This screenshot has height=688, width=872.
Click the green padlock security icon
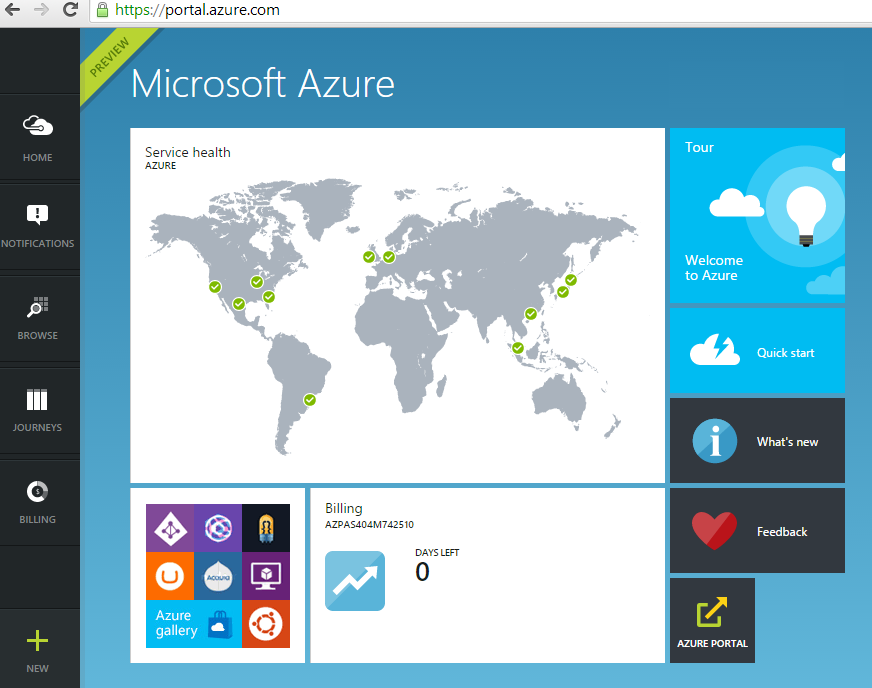tap(102, 9)
